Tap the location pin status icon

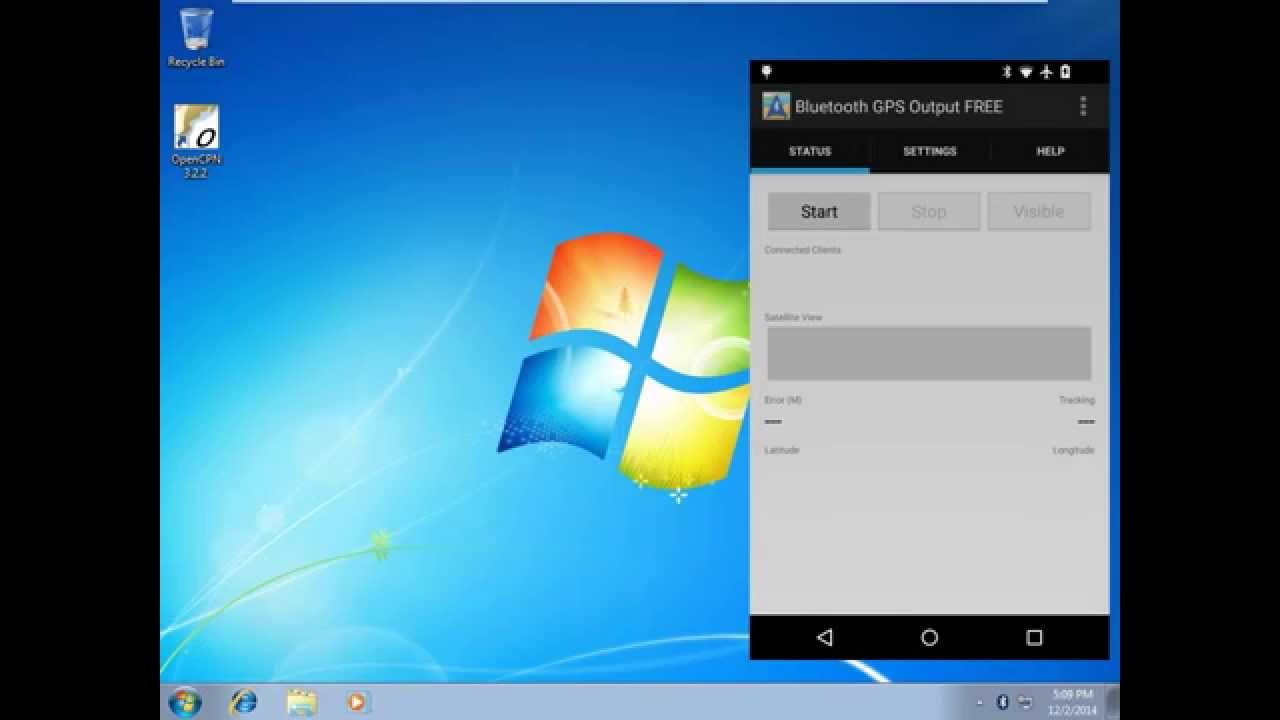pos(767,72)
